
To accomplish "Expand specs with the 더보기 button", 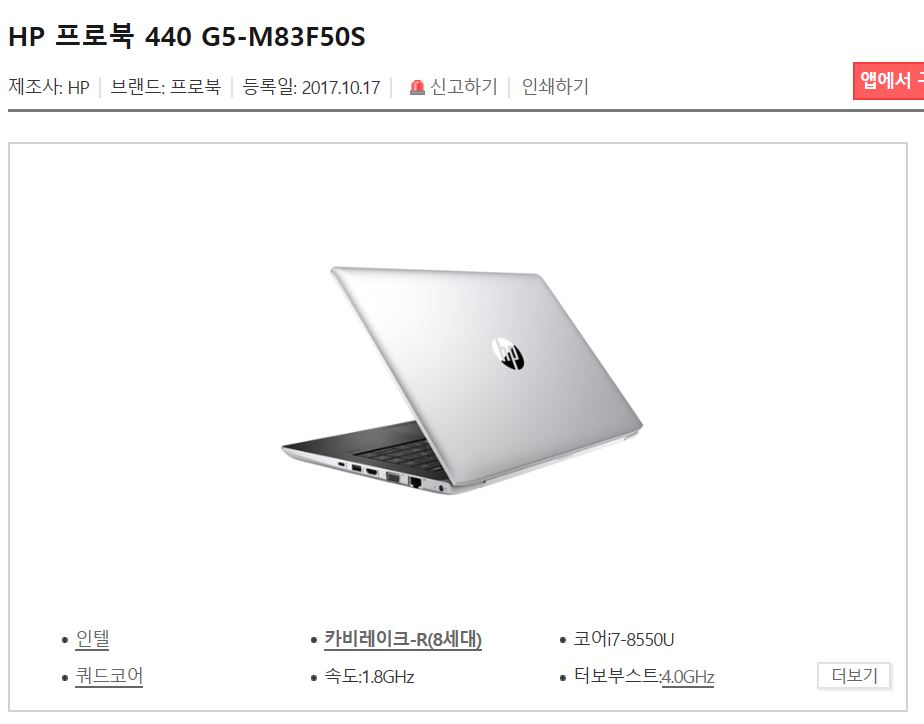I will (854, 675).
